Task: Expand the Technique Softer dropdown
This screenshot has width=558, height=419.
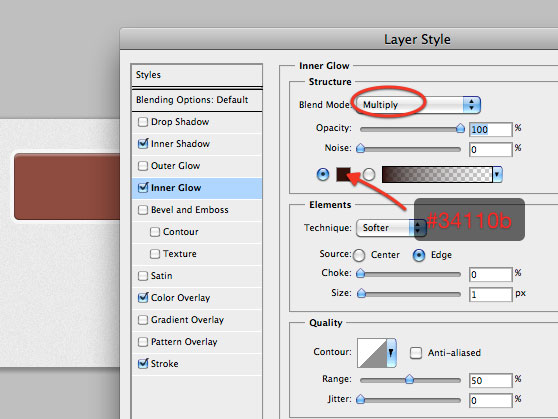Action: tap(391, 228)
